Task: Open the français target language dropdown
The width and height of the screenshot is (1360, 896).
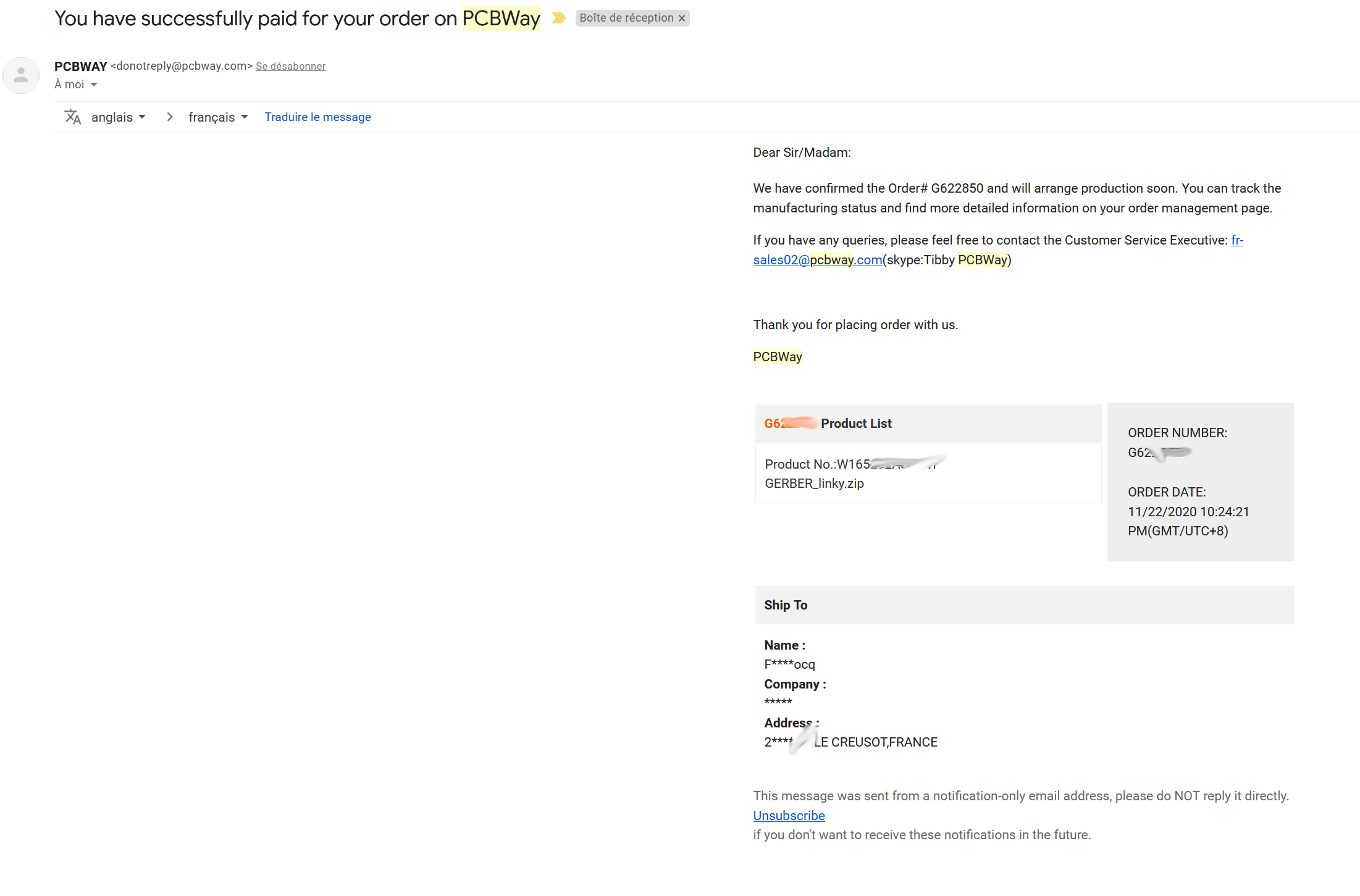Action: click(218, 117)
